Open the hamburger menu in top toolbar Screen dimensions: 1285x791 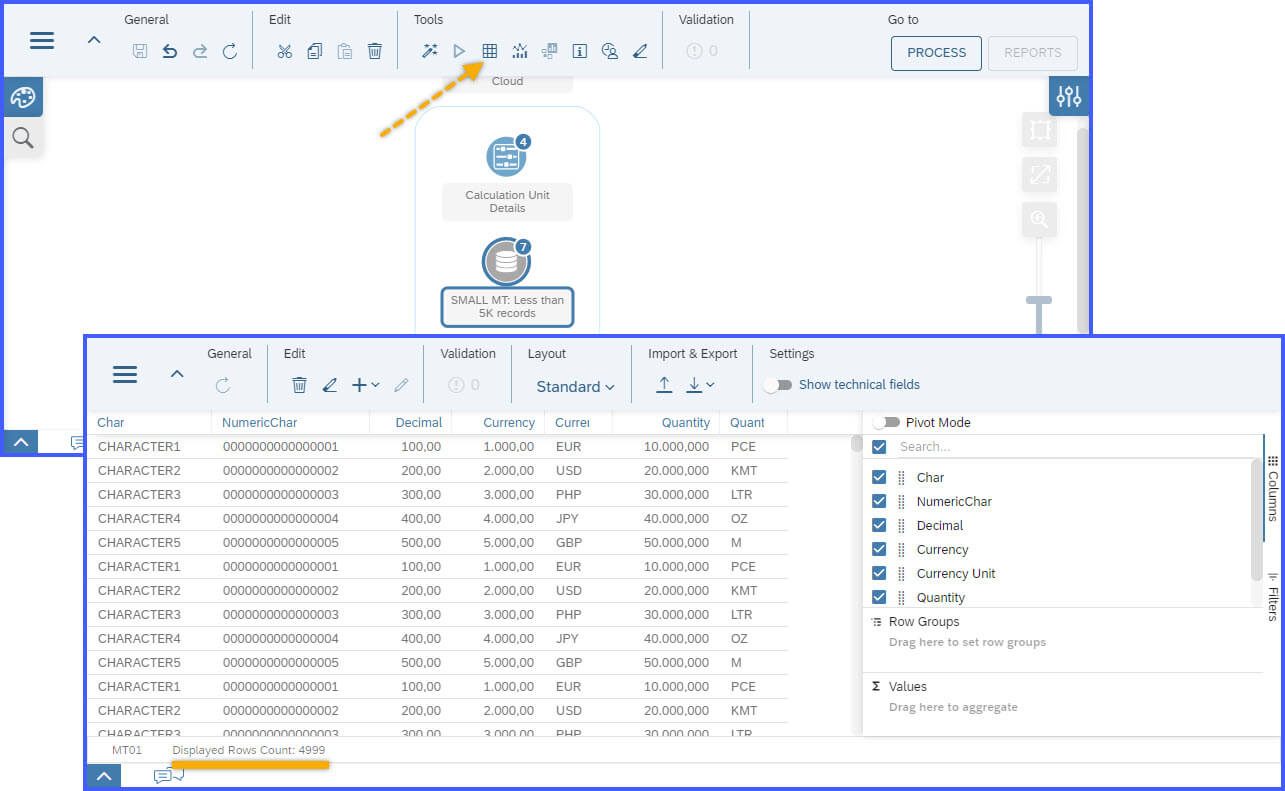[41, 40]
